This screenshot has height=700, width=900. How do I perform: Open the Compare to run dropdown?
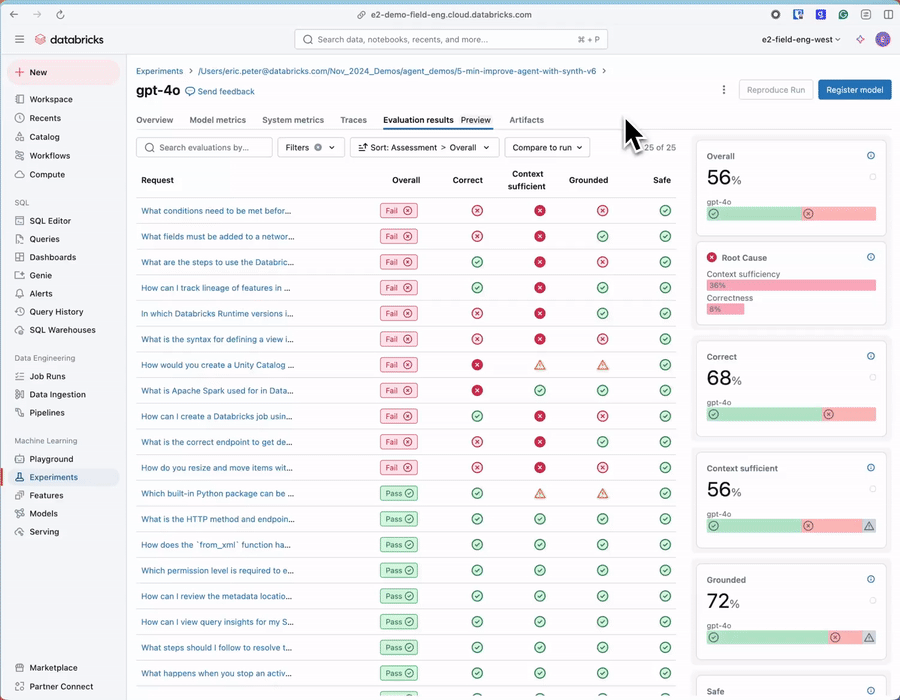(x=547, y=147)
